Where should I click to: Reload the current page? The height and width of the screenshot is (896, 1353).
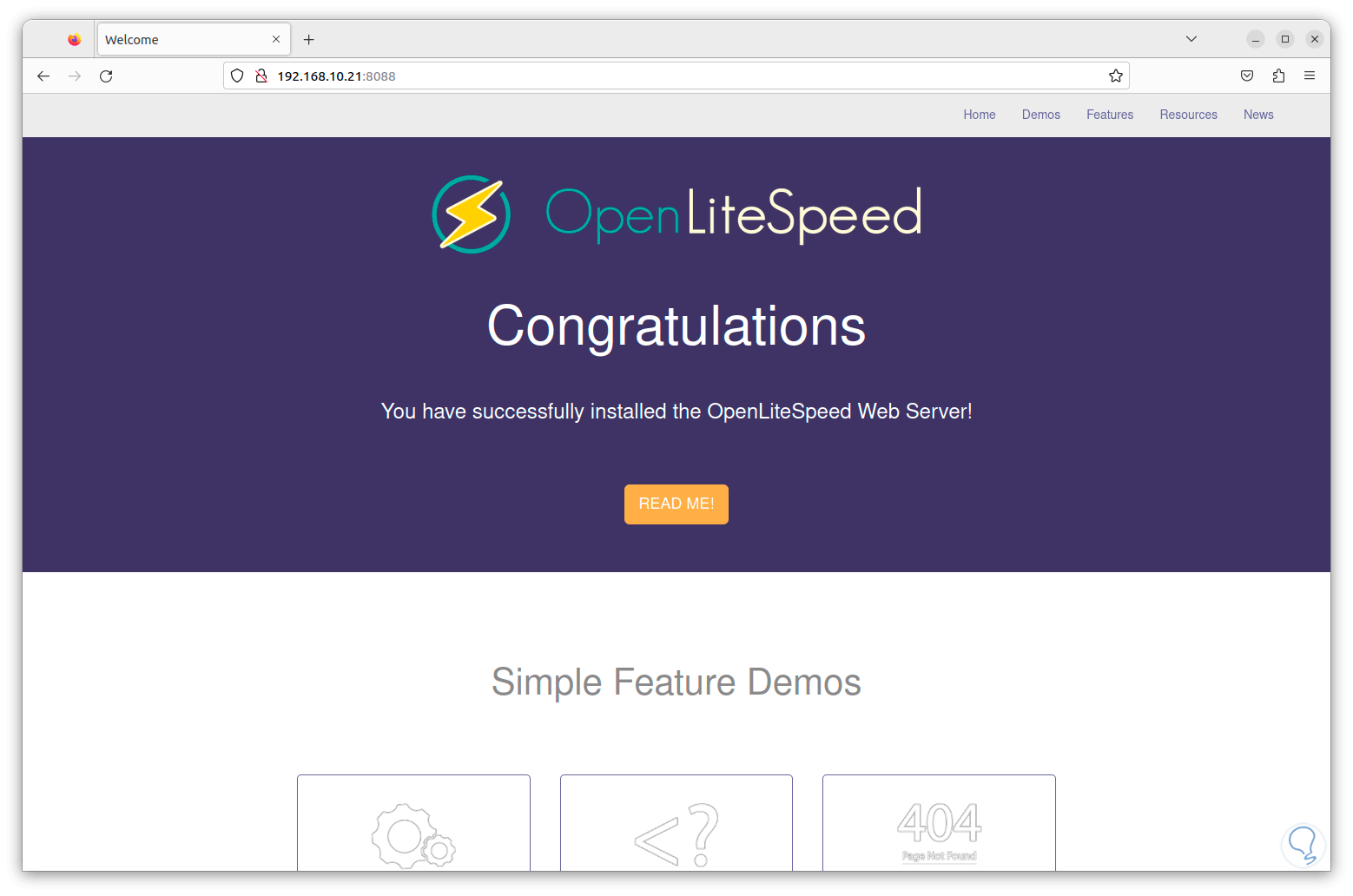point(106,76)
